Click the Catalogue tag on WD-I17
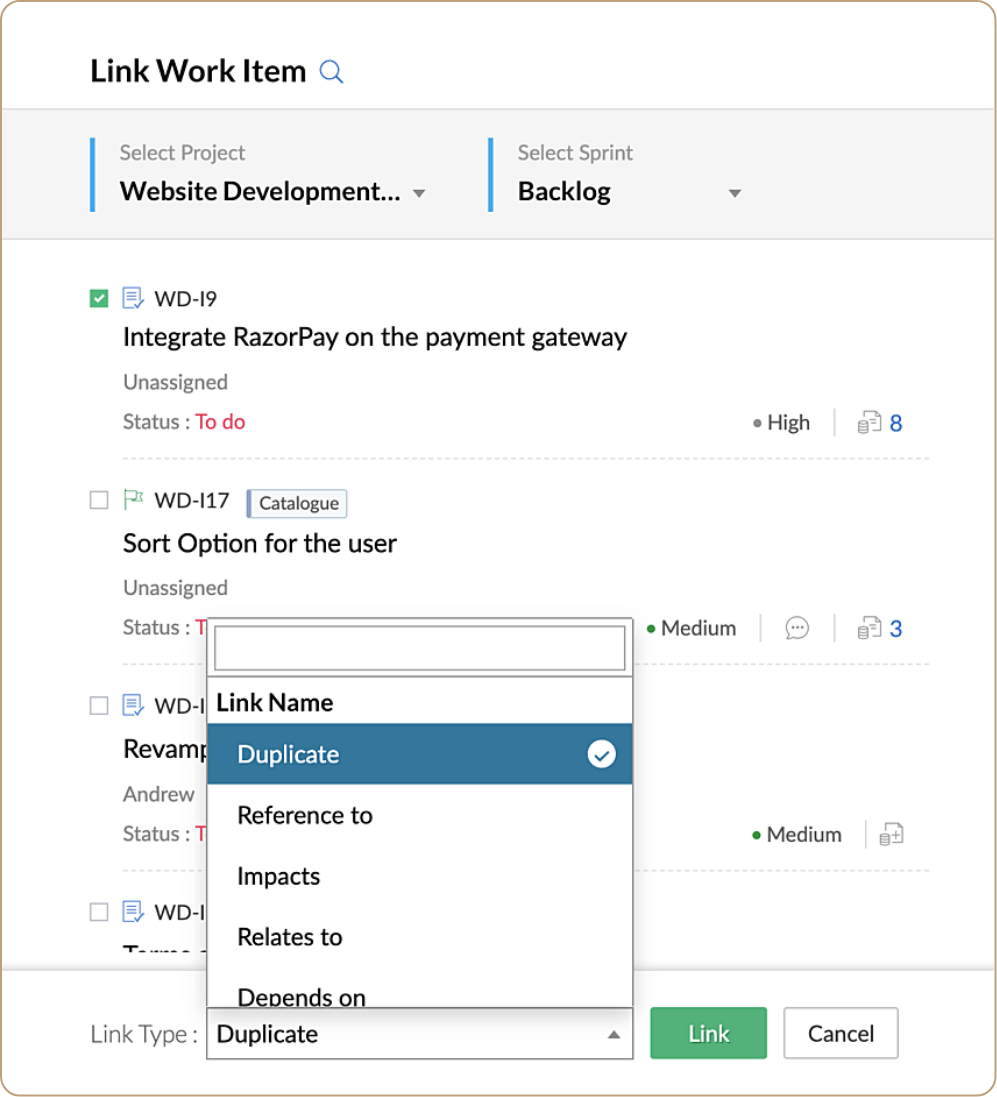Viewport: 997px width, 1097px height. [298, 503]
